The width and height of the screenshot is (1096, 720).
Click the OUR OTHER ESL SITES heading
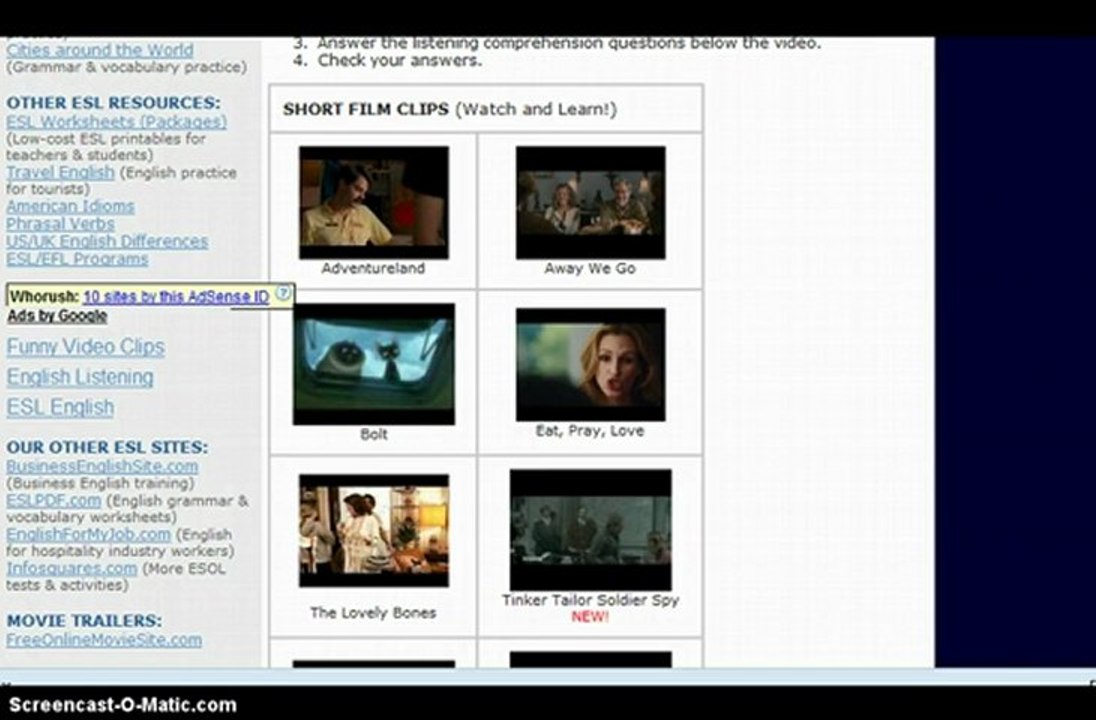[x=107, y=447]
